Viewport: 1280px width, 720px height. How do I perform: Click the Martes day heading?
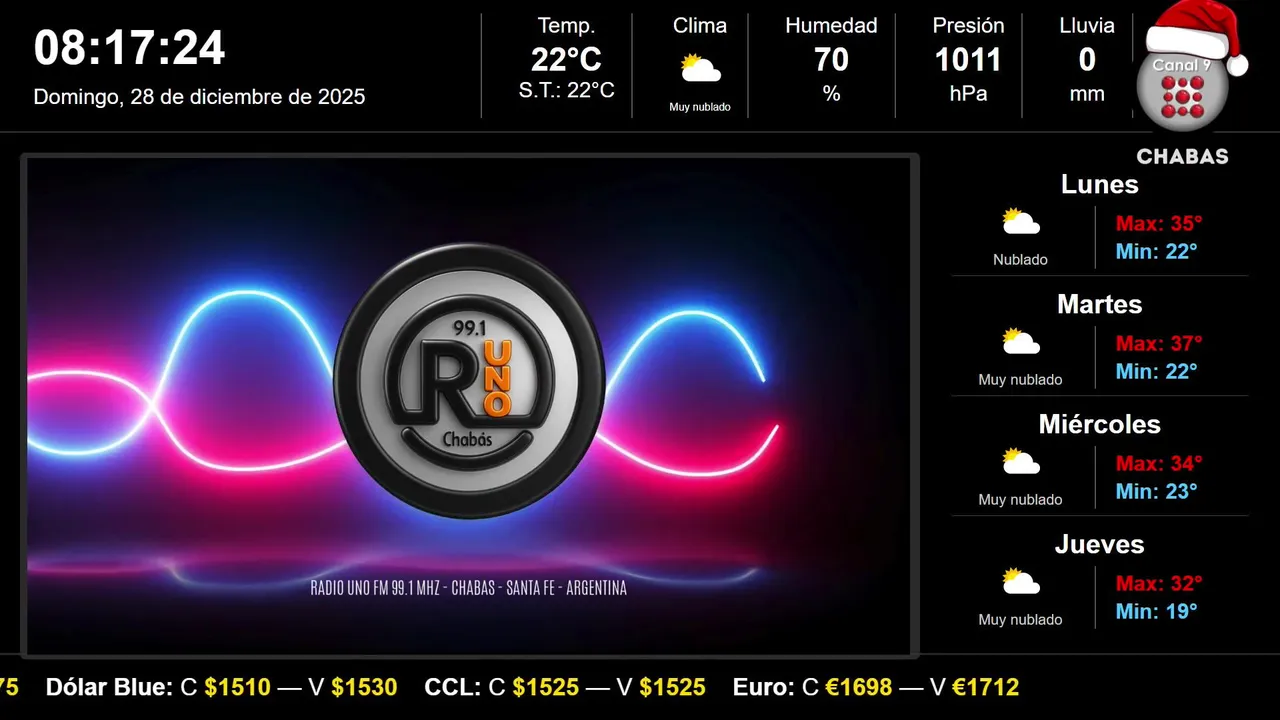(1100, 304)
